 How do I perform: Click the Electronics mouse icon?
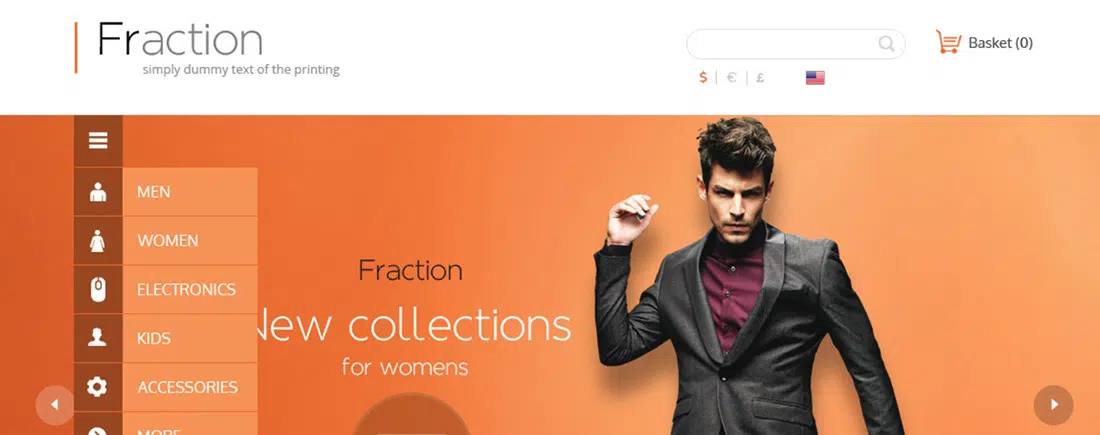coord(98,289)
